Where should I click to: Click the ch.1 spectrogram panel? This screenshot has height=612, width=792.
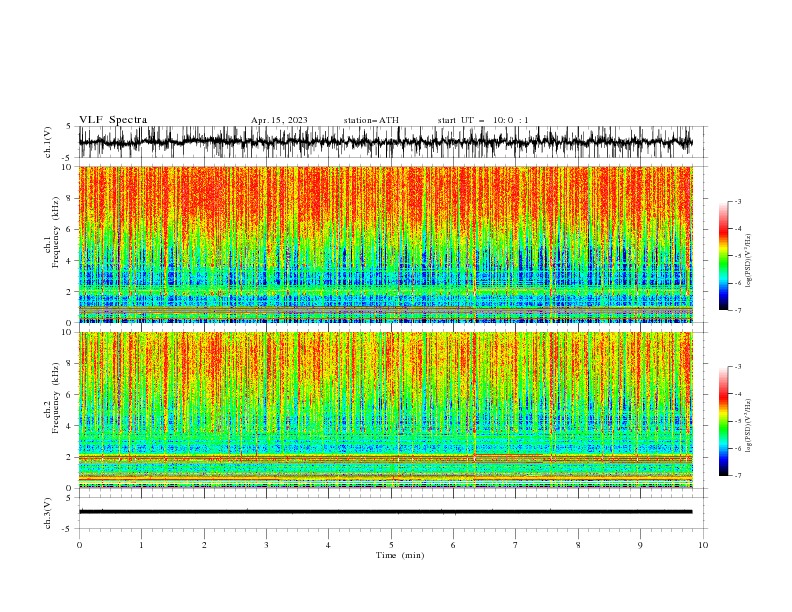click(x=385, y=244)
